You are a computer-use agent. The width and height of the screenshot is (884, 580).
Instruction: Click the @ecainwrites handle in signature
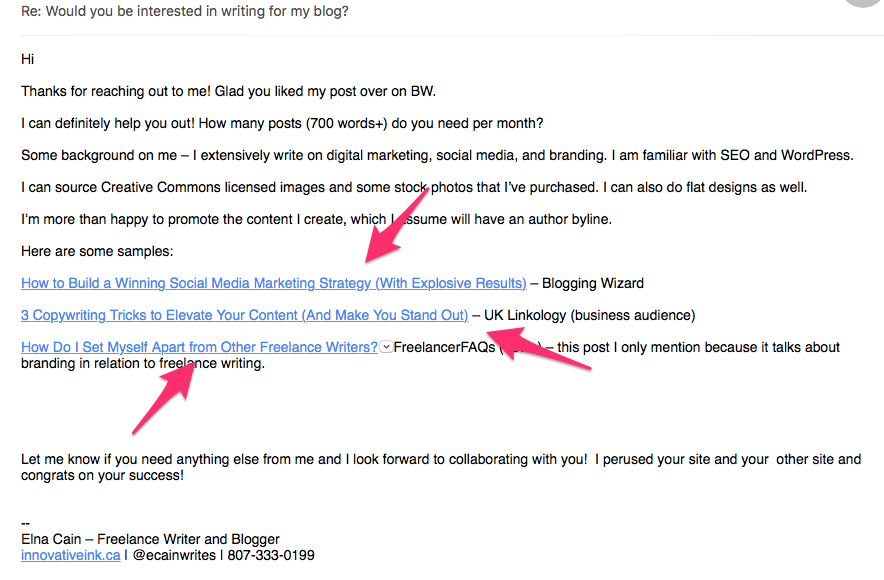coord(174,555)
